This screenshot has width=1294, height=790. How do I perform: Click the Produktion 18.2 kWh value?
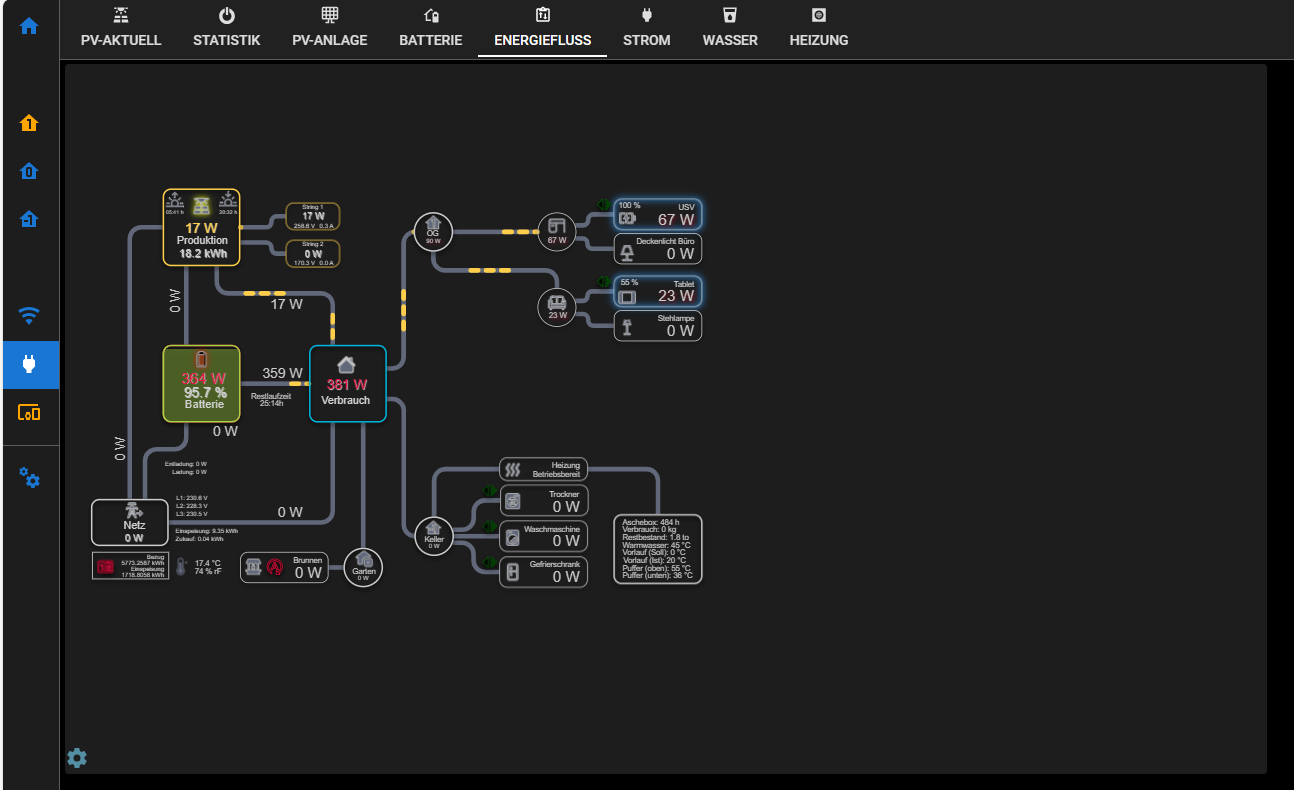point(203,254)
